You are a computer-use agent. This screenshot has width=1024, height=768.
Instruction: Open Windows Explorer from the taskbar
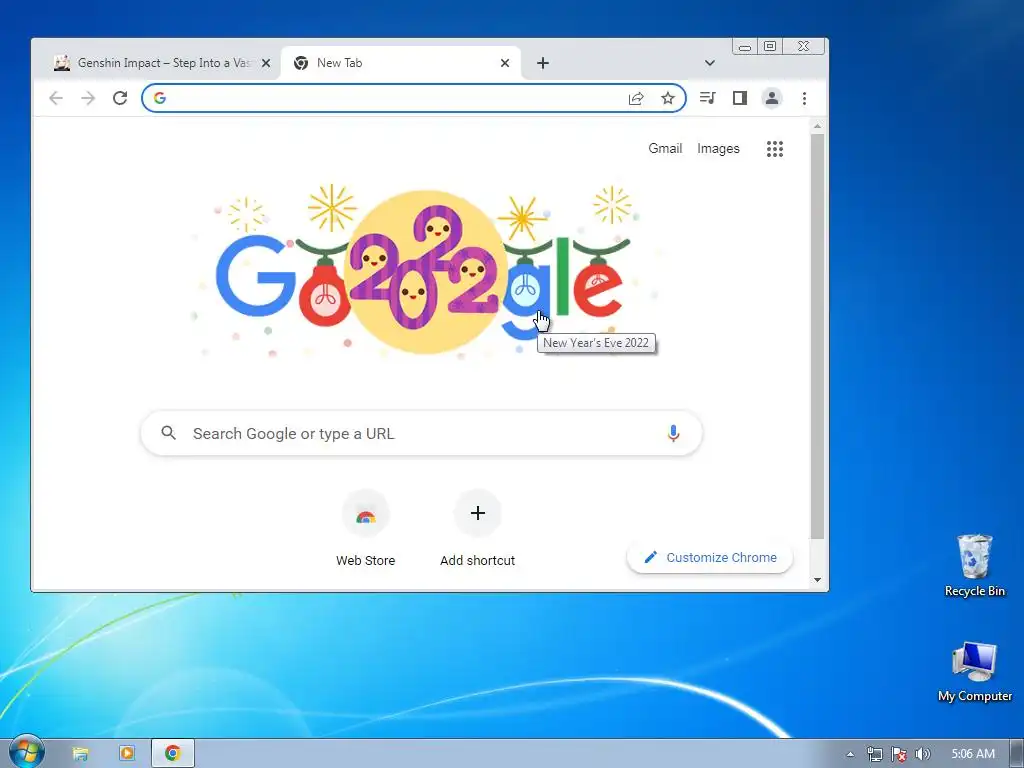80,754
